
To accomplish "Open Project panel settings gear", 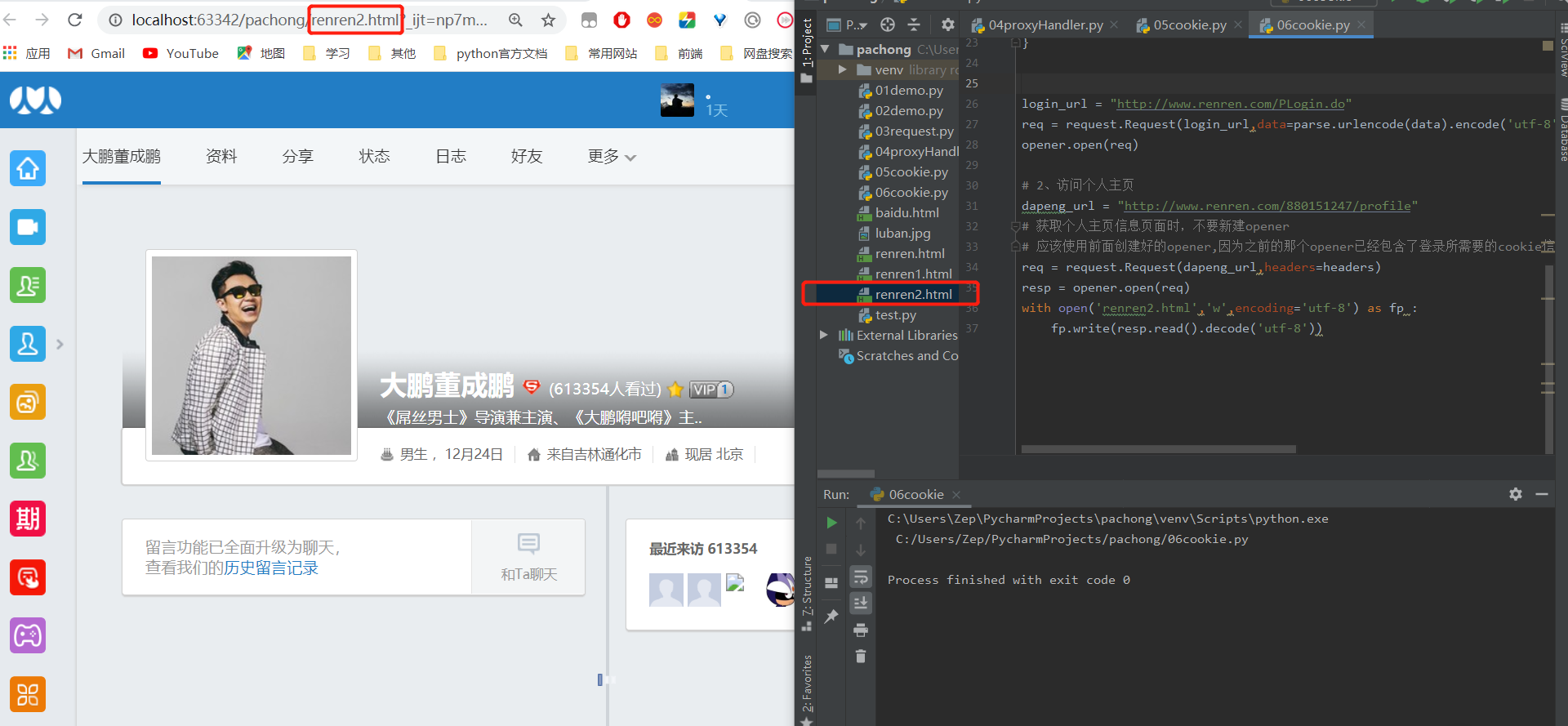I will point(947,24).
